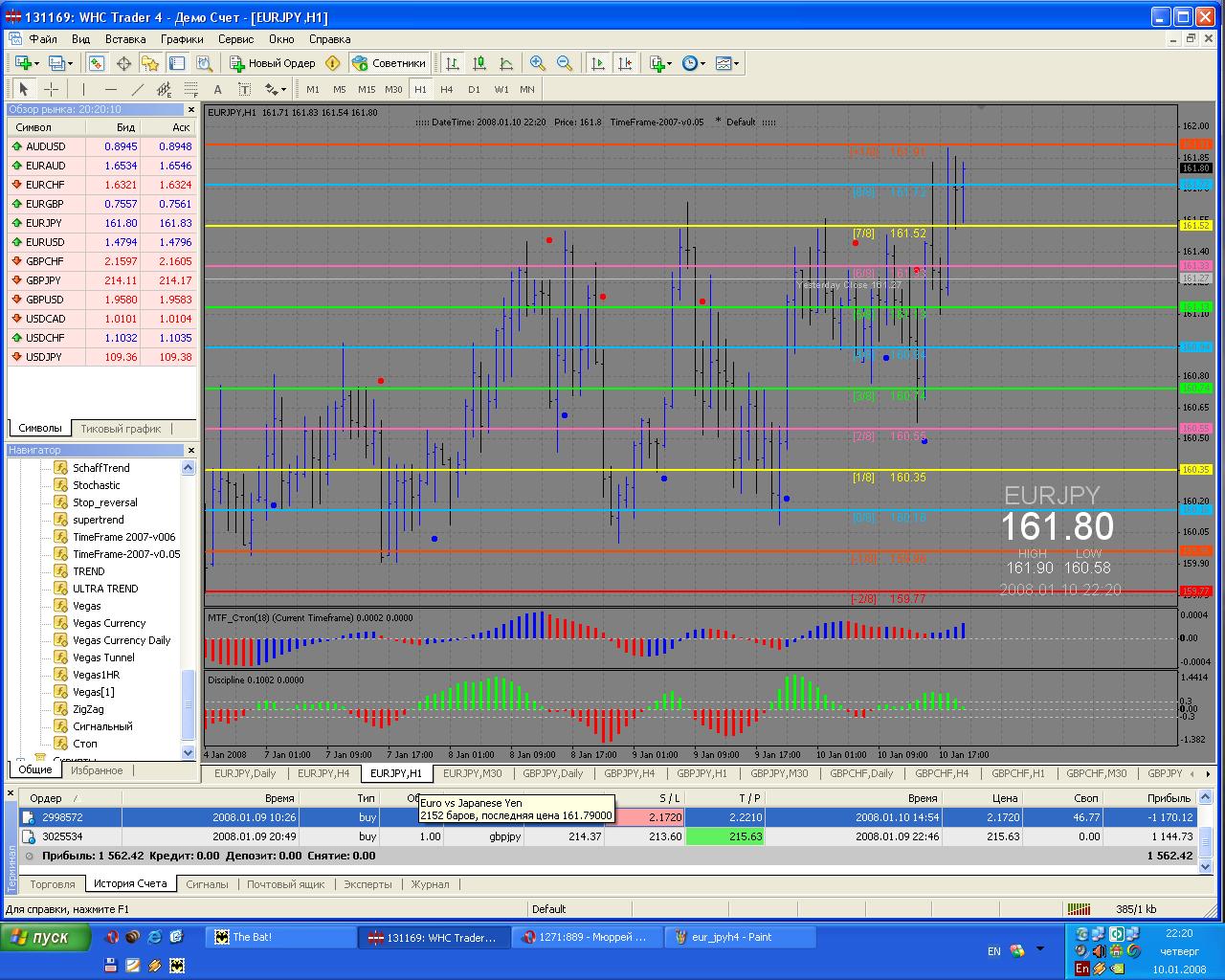1225x980 pixels.
Task: Click the Новый Ордер button
Action: 273,63
